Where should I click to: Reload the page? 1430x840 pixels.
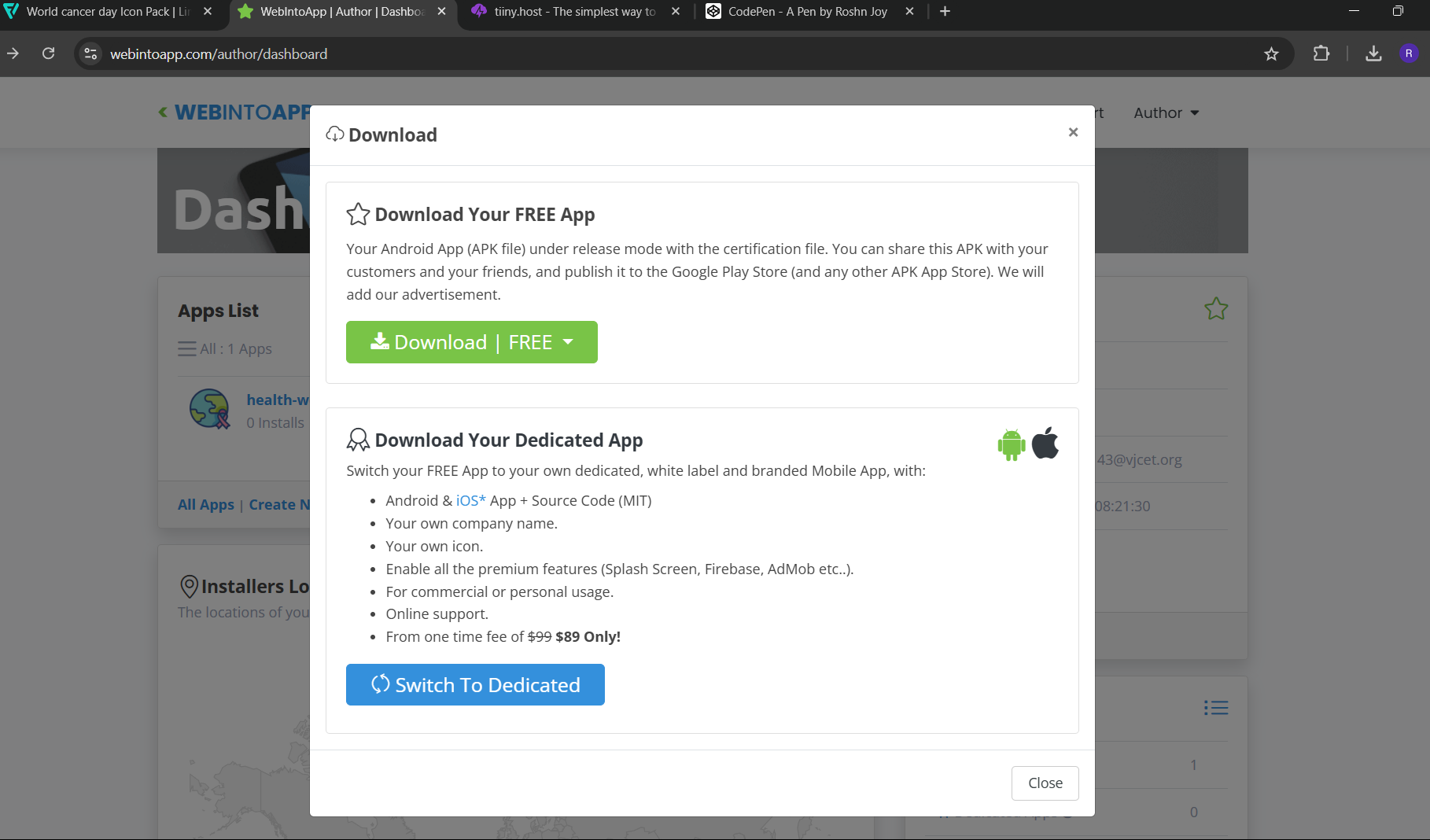pyautogui.click(x=49, y=53)
